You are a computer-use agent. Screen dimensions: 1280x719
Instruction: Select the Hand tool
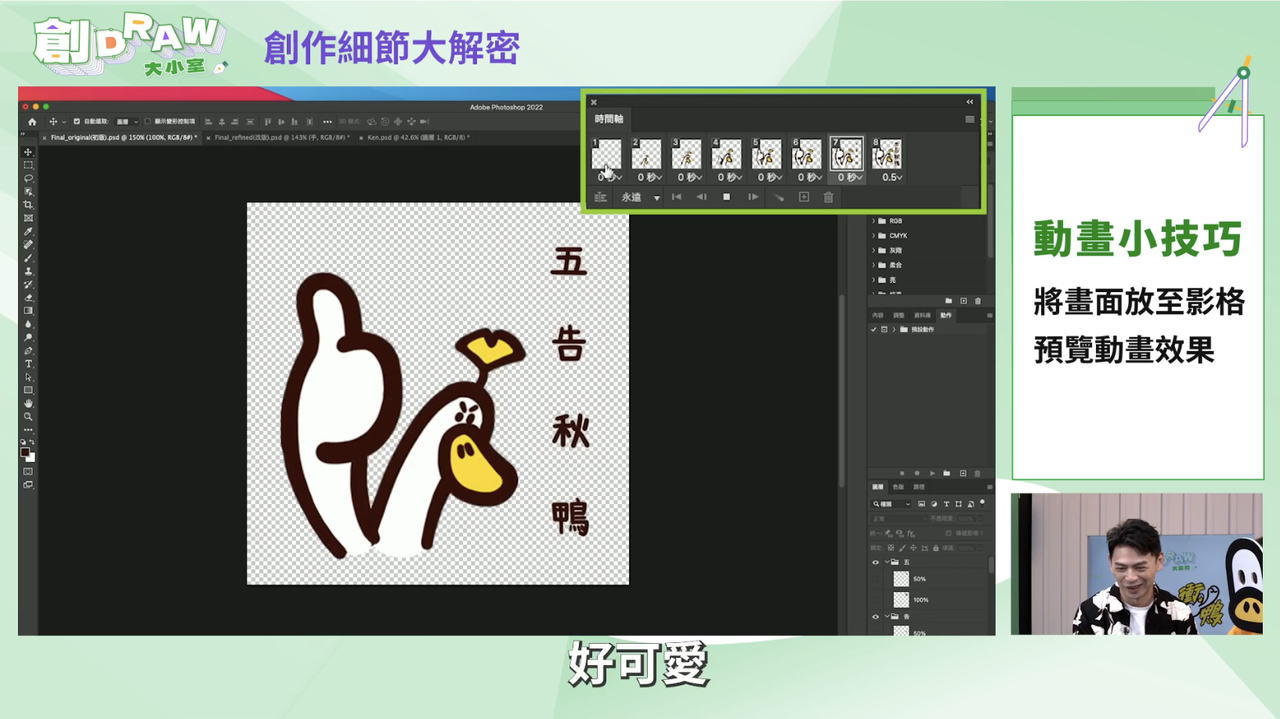28,403
